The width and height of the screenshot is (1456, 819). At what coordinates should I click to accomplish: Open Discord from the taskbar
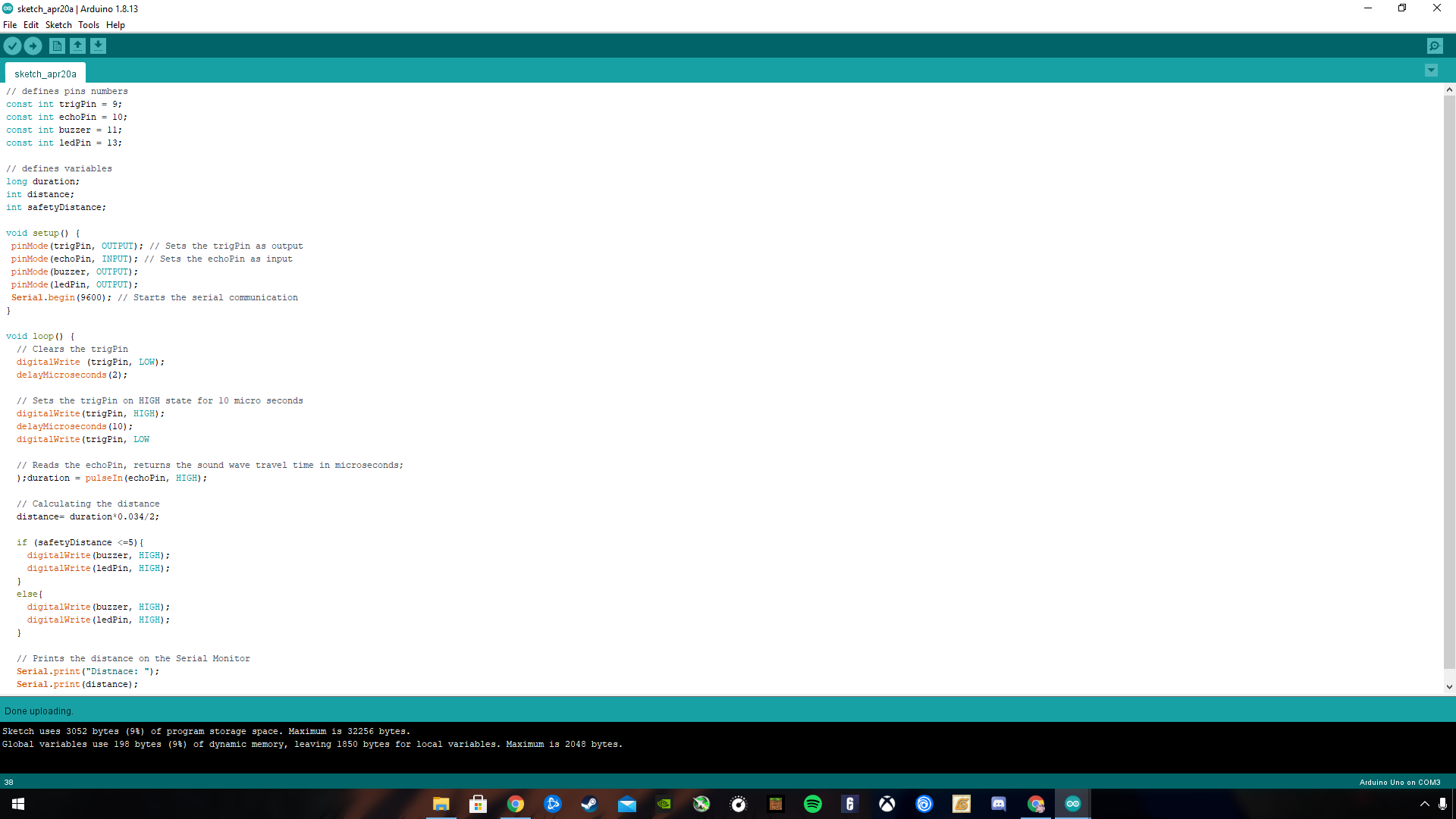point(999,804)
